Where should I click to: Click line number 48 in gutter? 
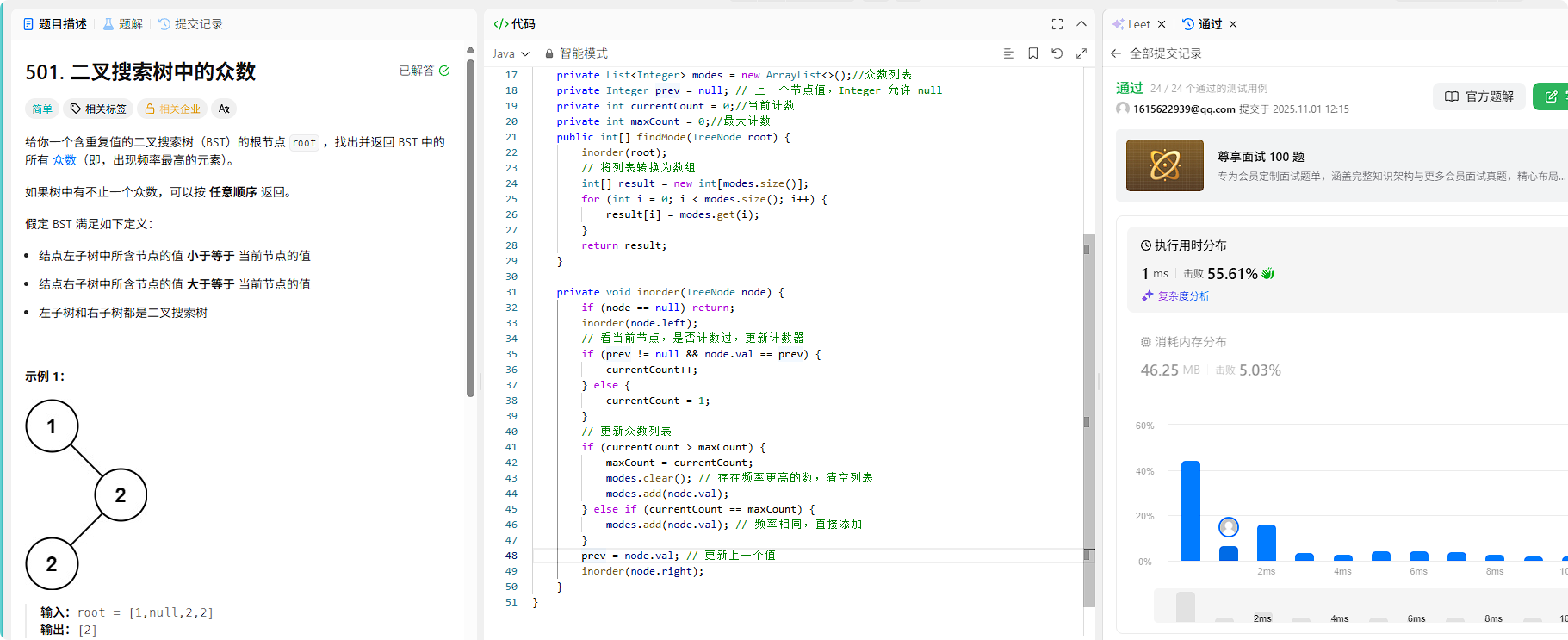(511, 556)
